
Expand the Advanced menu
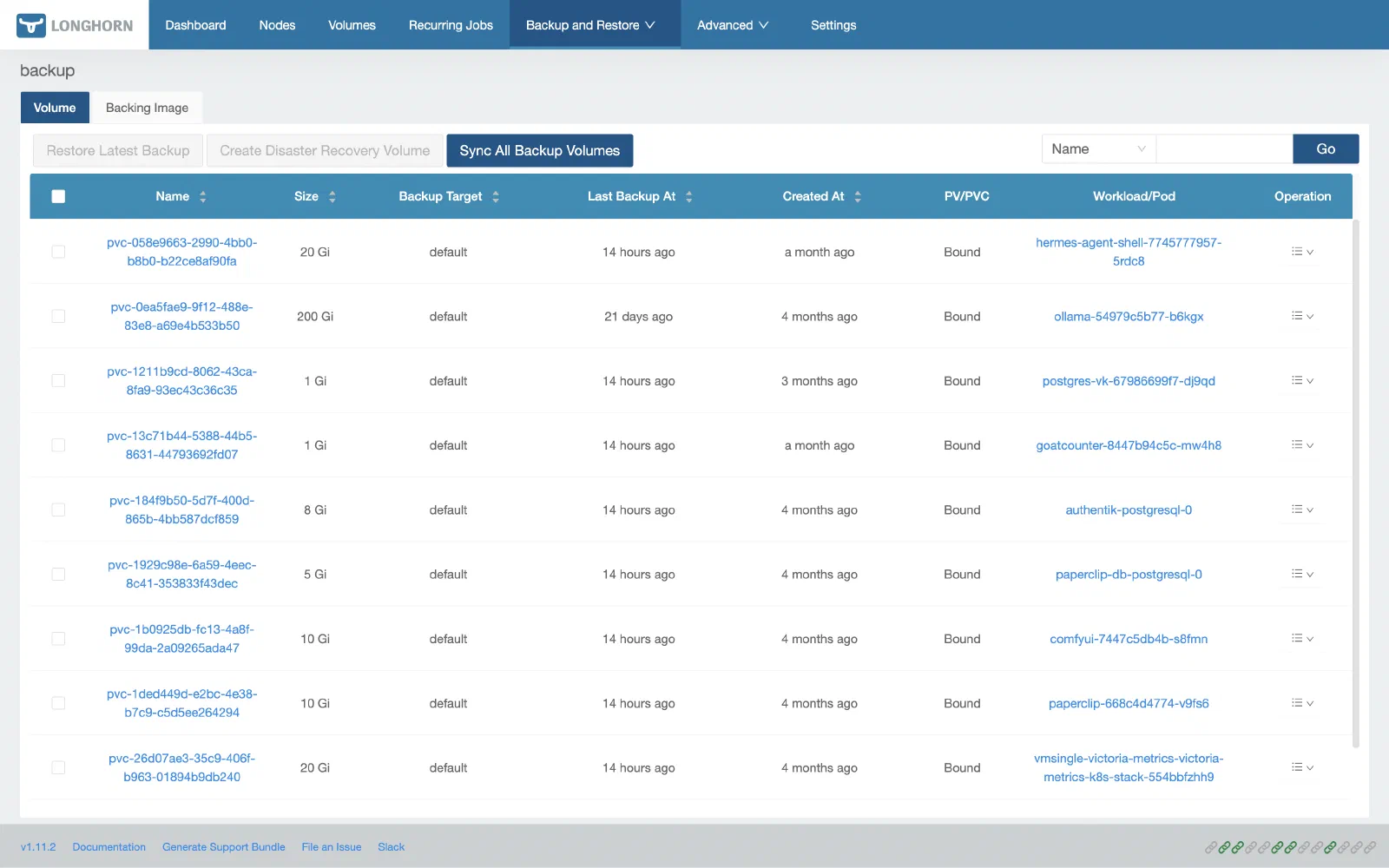coord(733,25)
